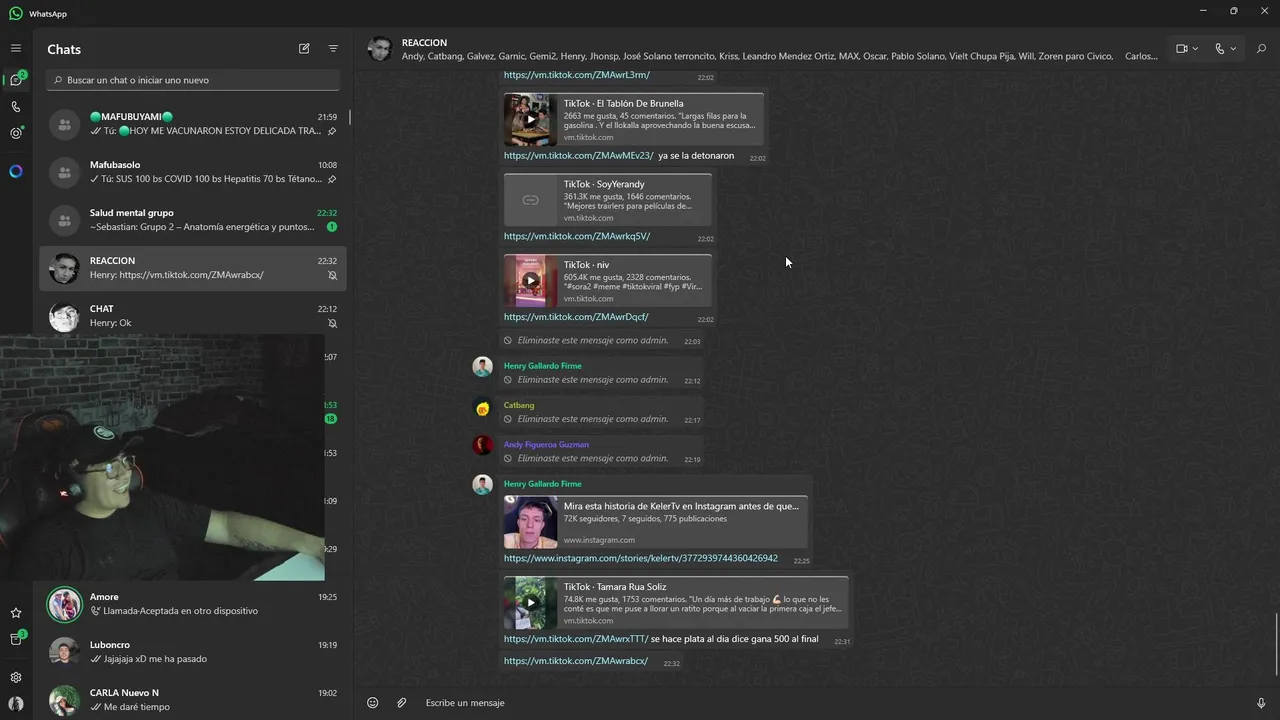Viewport: 1280px width, 720px height.
Task: Open link vm.tiktok.com/ZMAwrabcx/ in conversation
Action: click(576, 661)
